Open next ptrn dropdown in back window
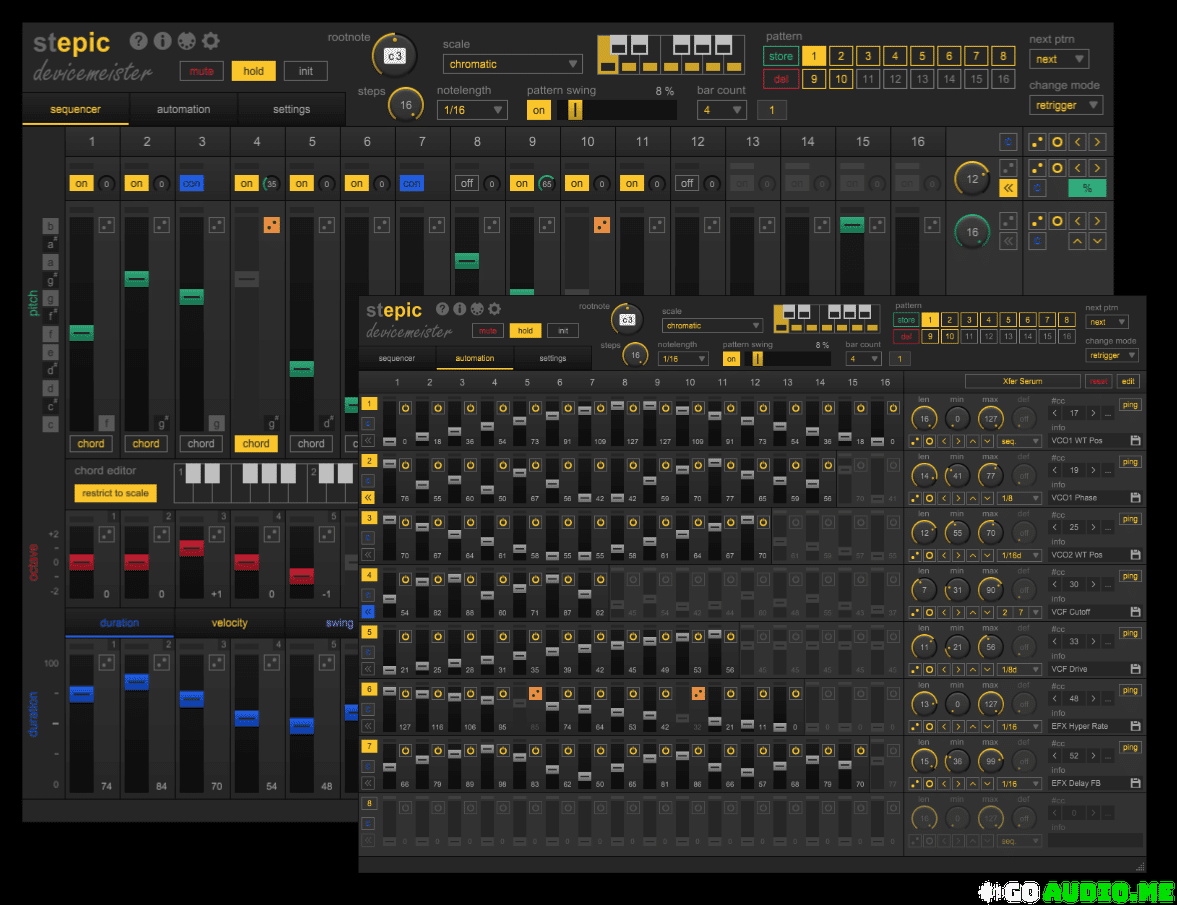Screen dimensions: 1177x905 [x=1058, y=59]
